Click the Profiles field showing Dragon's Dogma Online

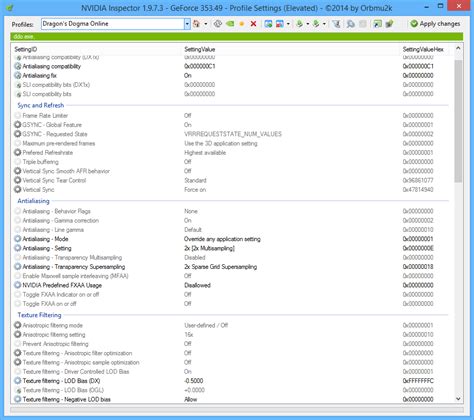coord(113,24)
